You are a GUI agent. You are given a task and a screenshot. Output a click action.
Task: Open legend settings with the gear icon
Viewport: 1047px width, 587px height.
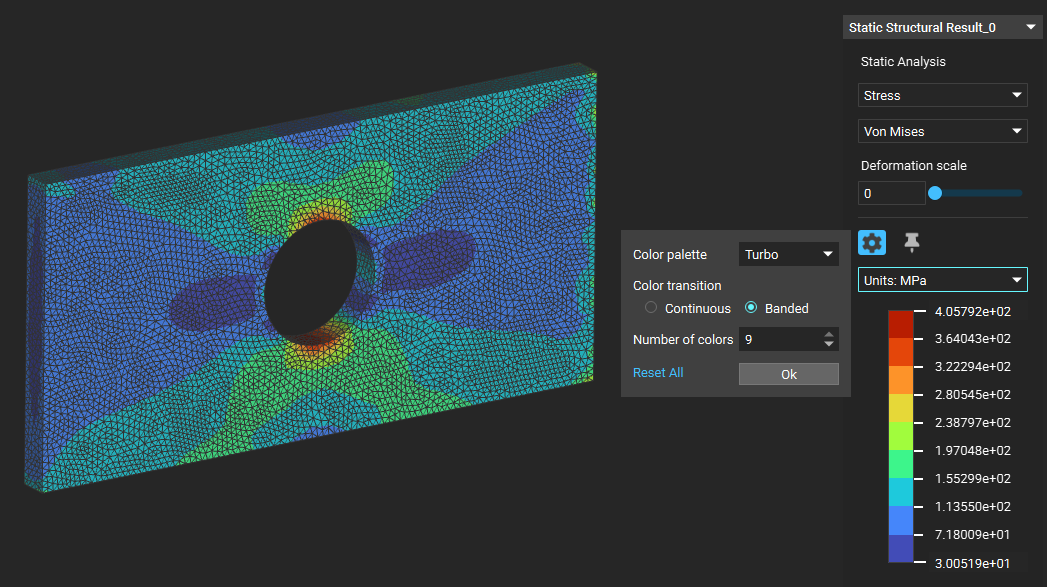point(871,242)
